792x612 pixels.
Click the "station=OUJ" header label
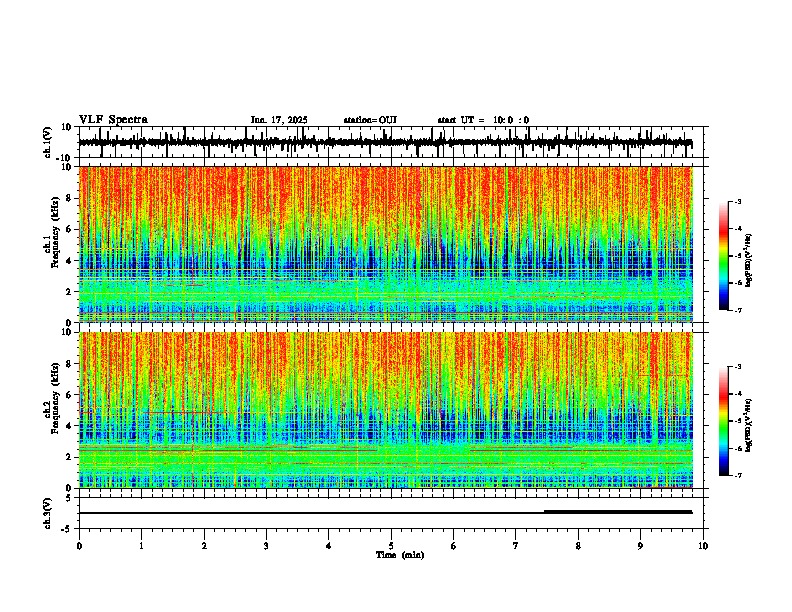(x=370, y=120)
